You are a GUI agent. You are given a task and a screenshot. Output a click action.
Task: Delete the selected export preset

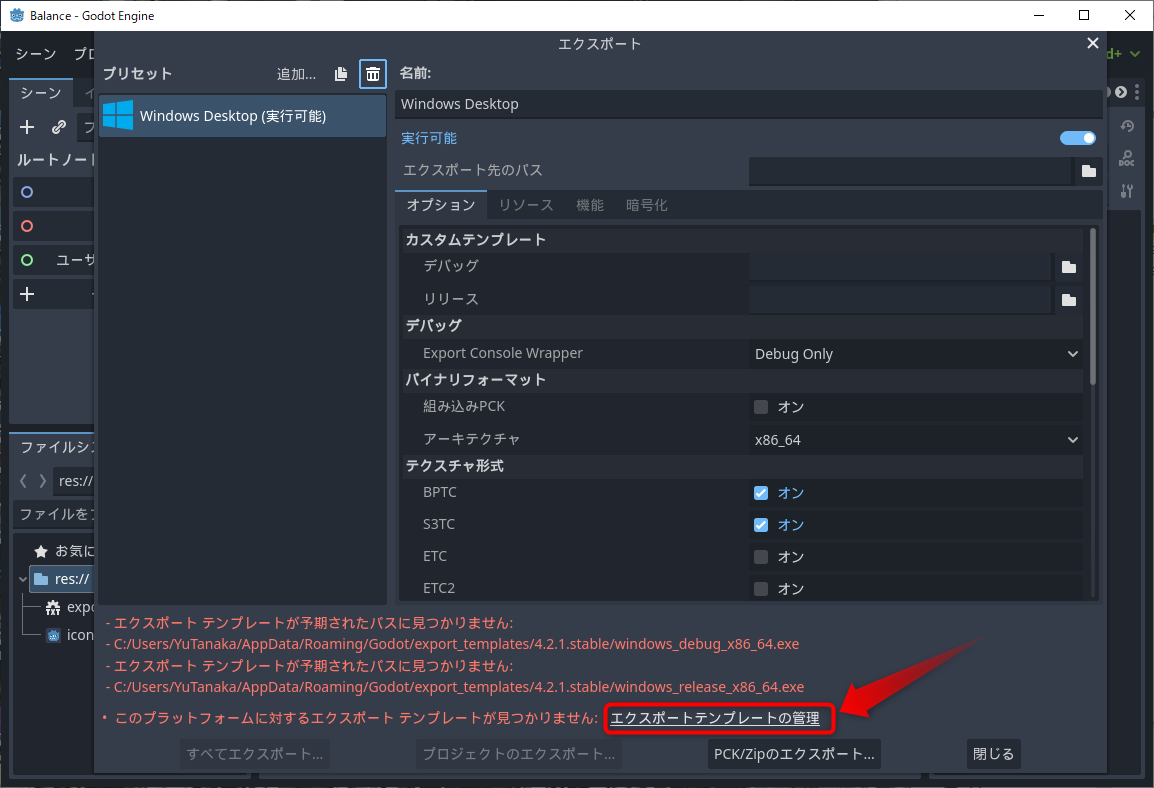(x=371, y=73)
